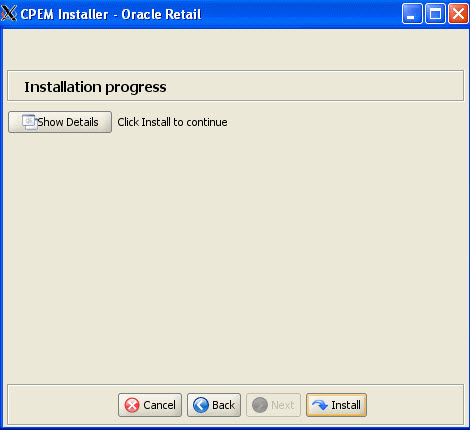Cancel the CPEM installation
The height and width of the screenshot is (430, 470).
[x=150, y=405]
